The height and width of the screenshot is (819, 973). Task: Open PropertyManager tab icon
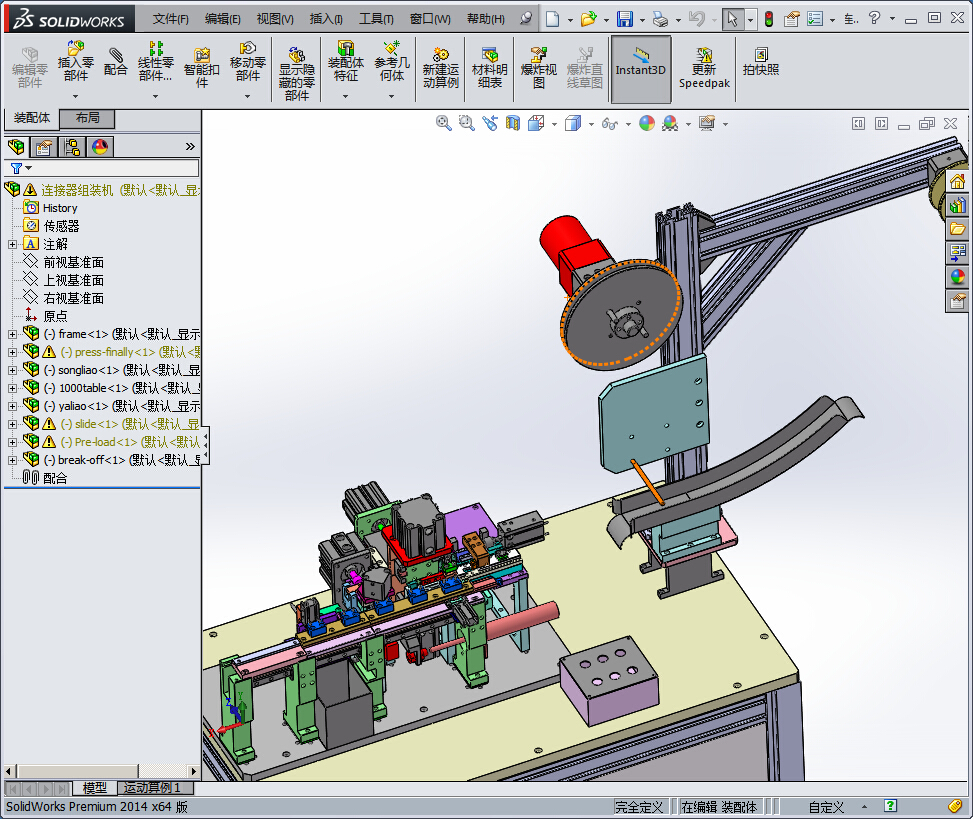pyautogui.click(x=44, y=147)
